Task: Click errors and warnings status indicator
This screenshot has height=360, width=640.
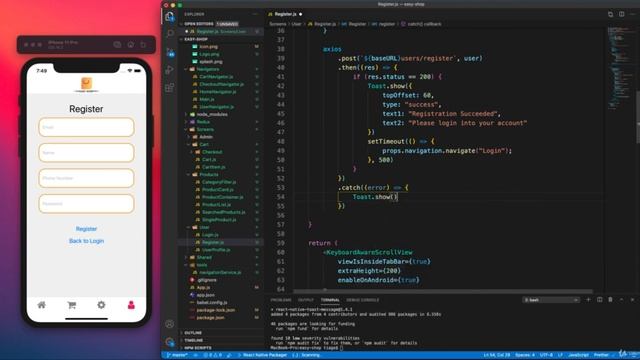Action: pos(213,355)
